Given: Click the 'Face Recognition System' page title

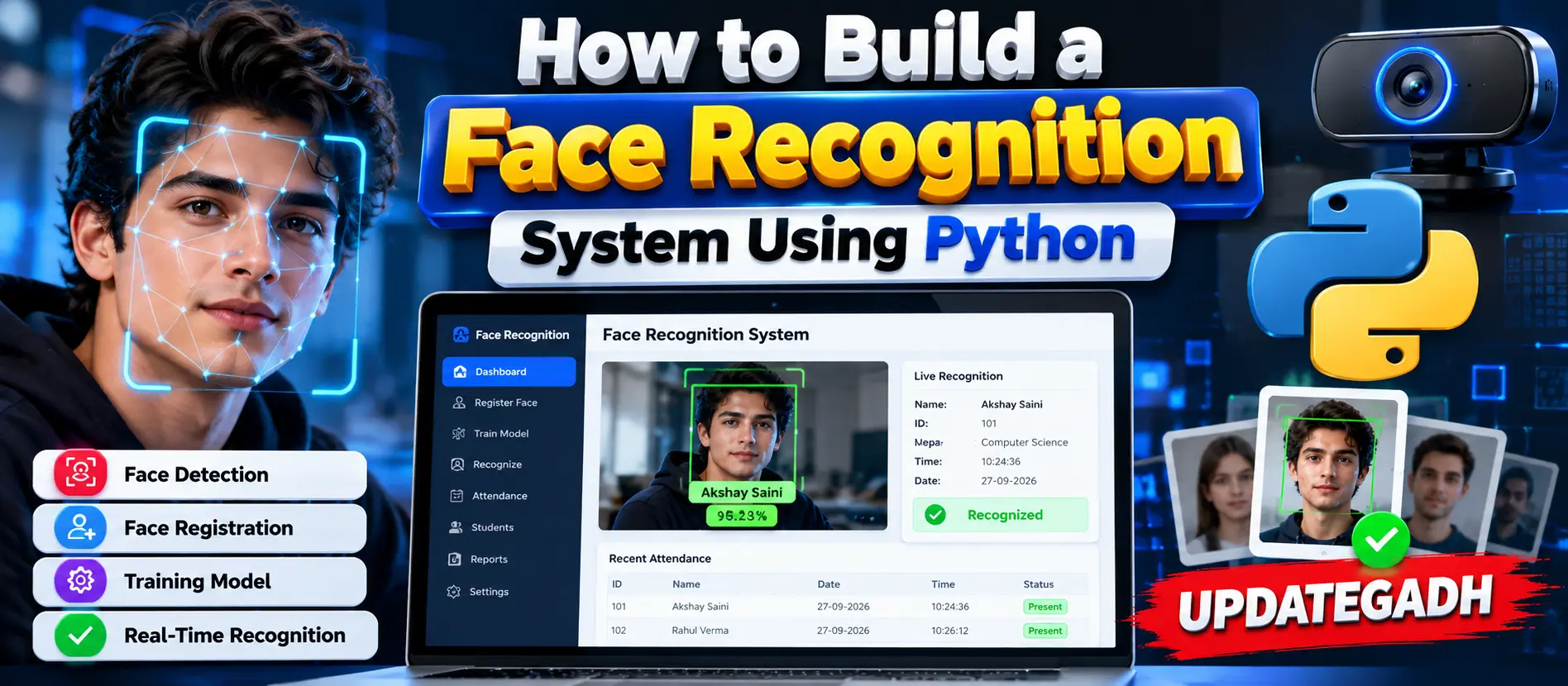Looking at the screenshot, I should click(x=705, y=335).
